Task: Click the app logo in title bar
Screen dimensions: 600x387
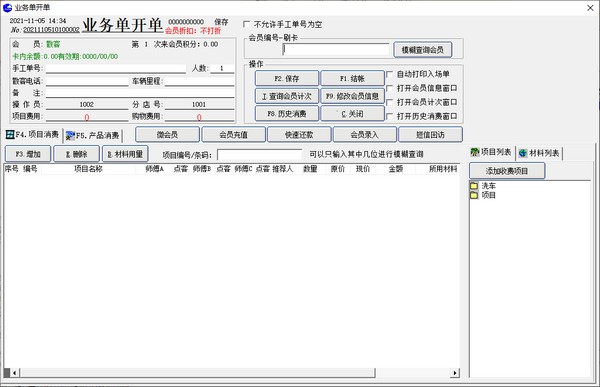Action: (x=7, y=7)
